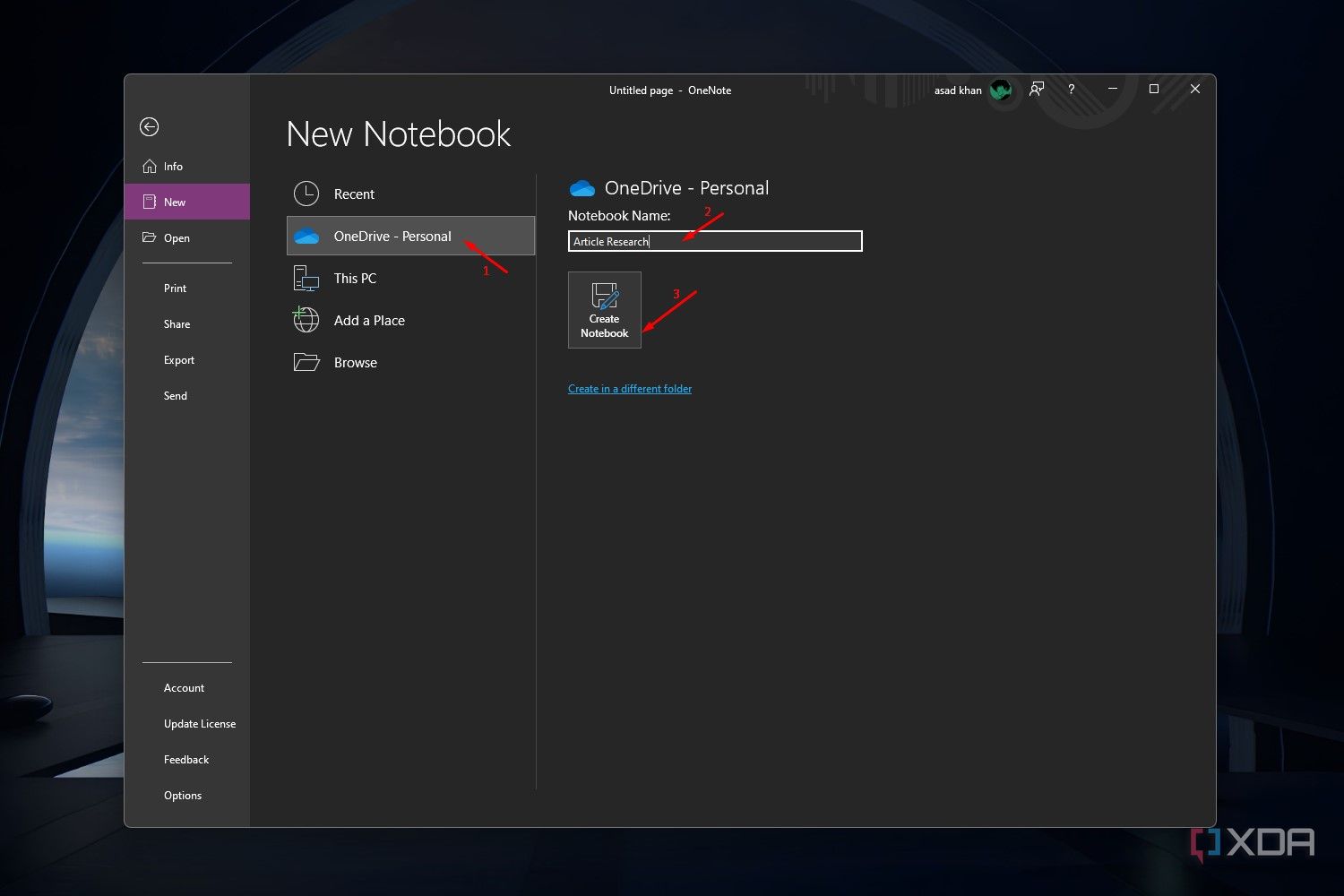1344x896 pixels.
Task: Open the feedback person icon in title bar
Action: [x=1037, y=89]
